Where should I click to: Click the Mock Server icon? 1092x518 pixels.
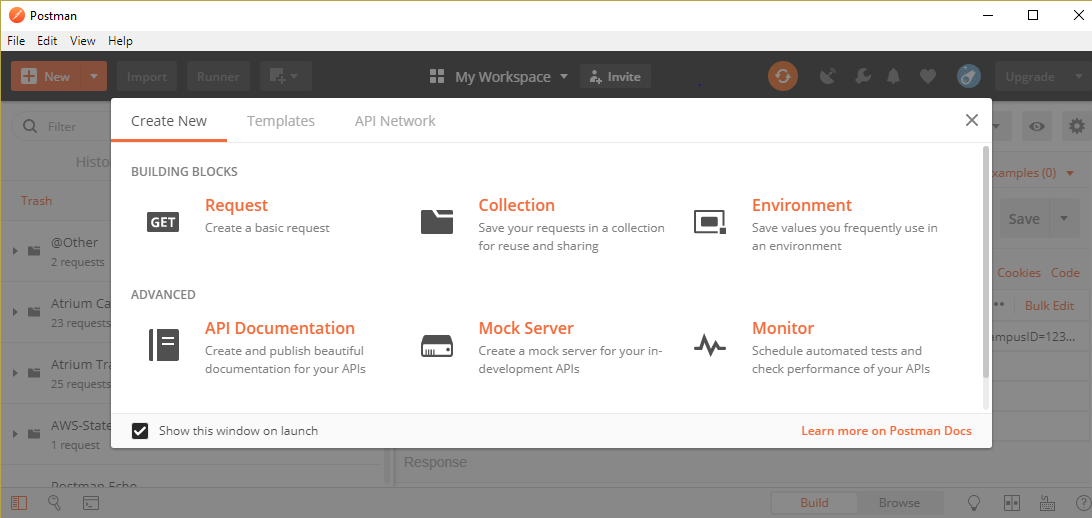[x=437, y=345]
